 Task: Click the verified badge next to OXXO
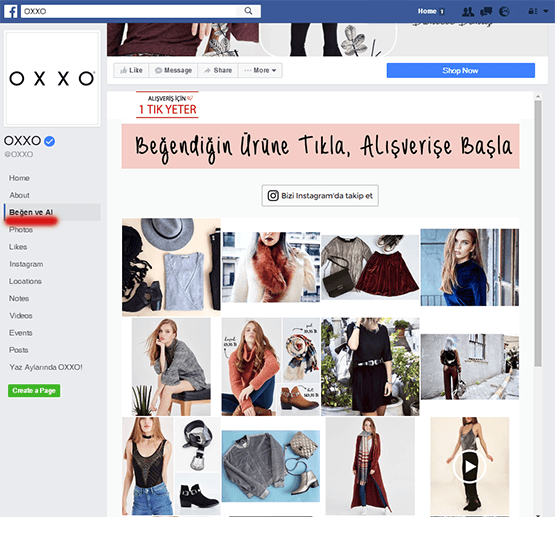click(50, 141)
